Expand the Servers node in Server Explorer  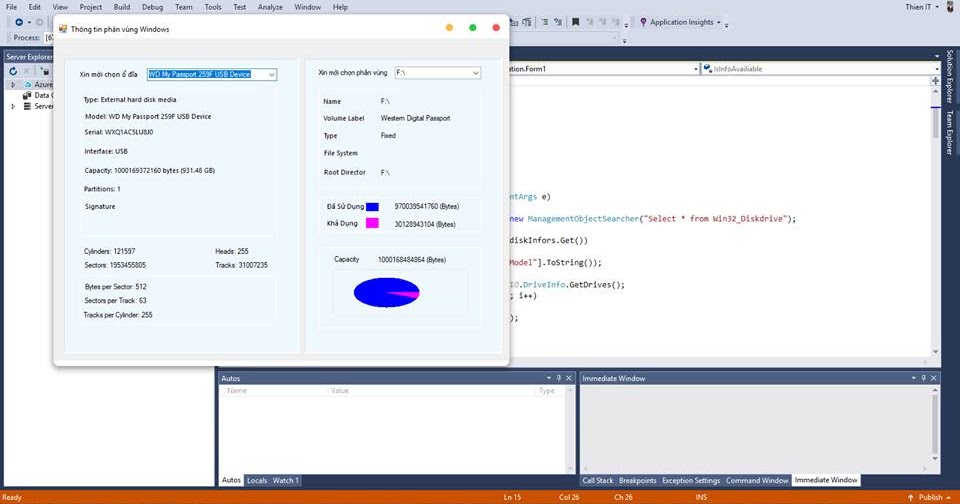(13, 107)
